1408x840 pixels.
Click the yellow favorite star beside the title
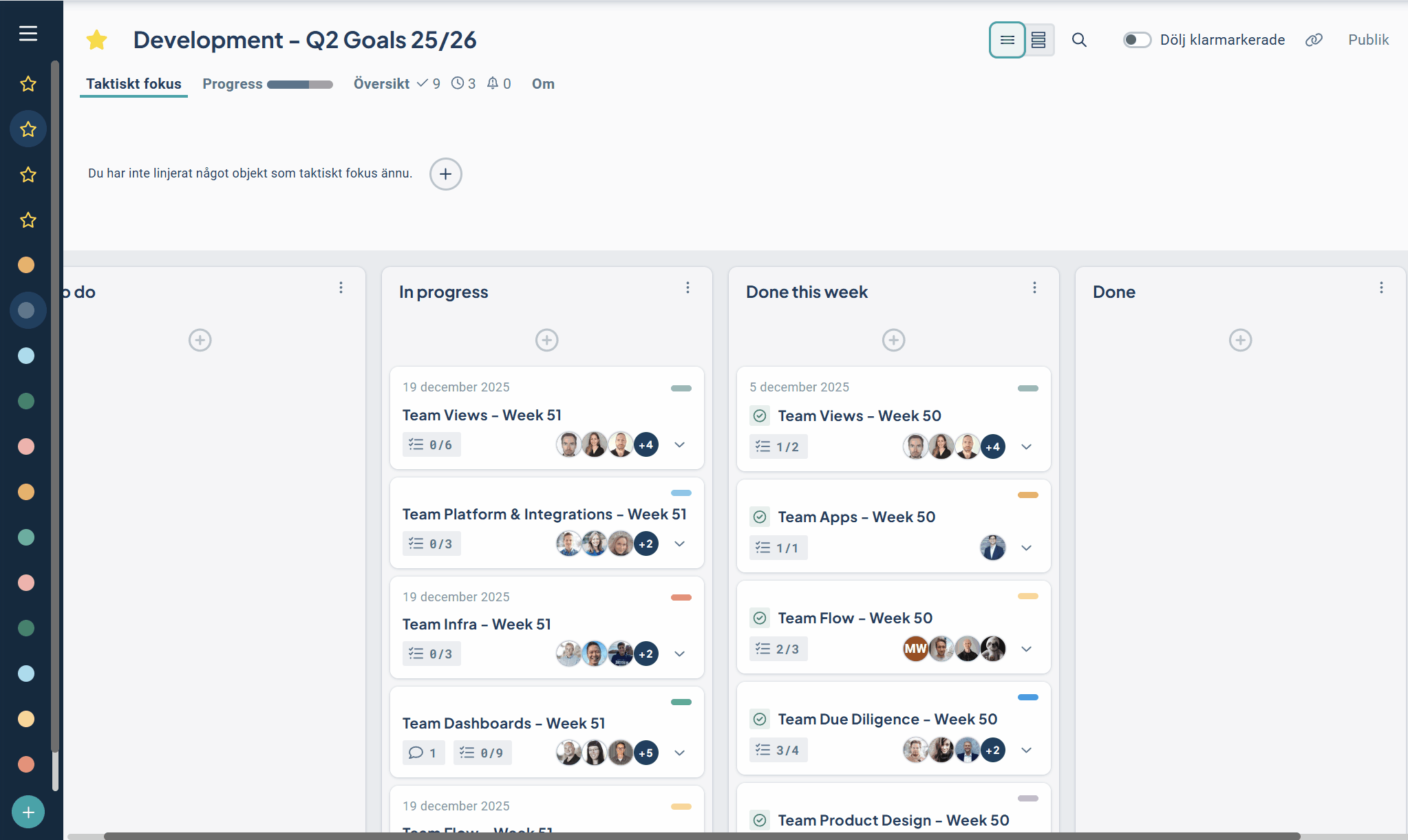(x=97, y=40)
